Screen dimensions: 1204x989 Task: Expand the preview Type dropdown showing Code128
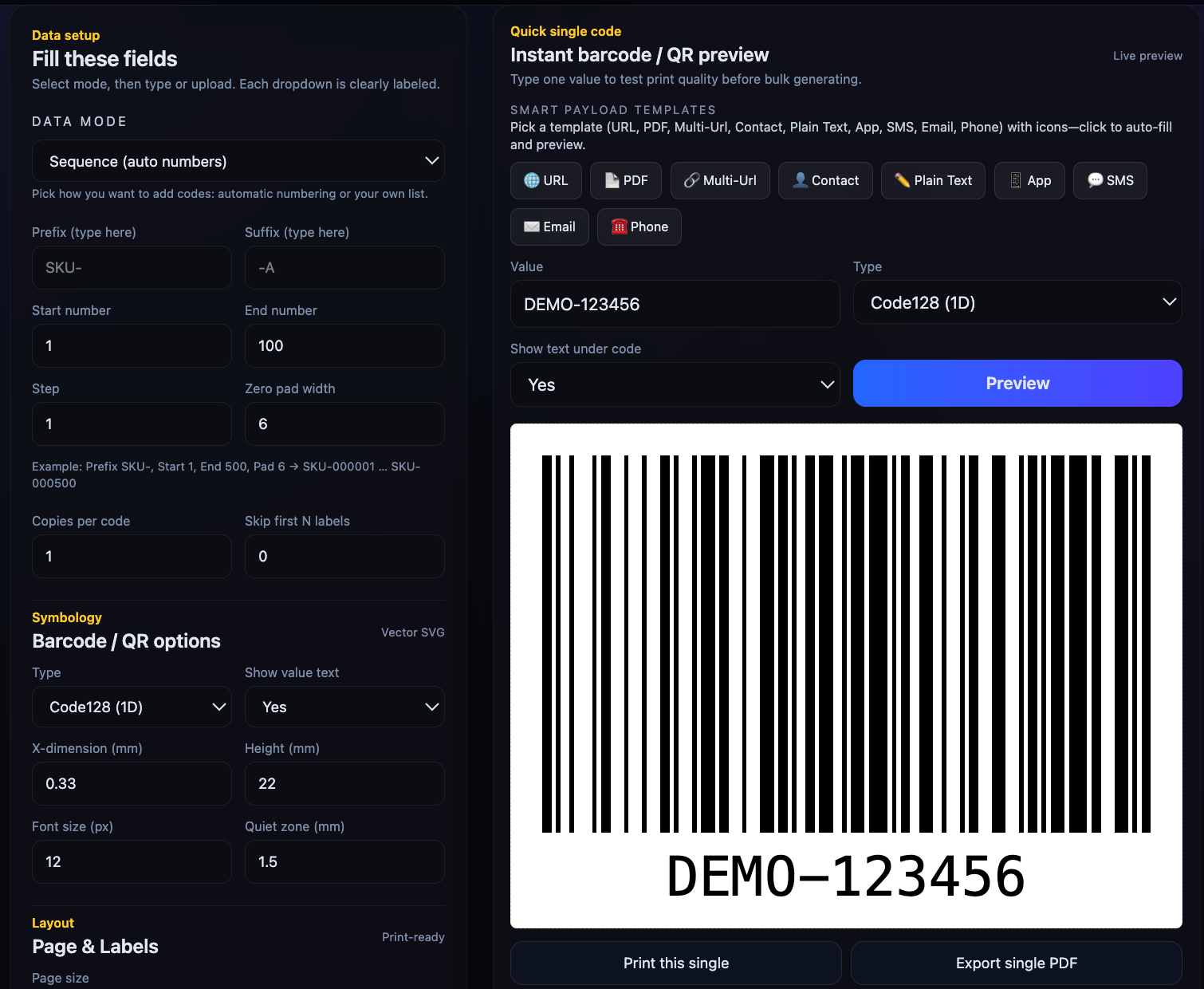(x=1017, y=302)
